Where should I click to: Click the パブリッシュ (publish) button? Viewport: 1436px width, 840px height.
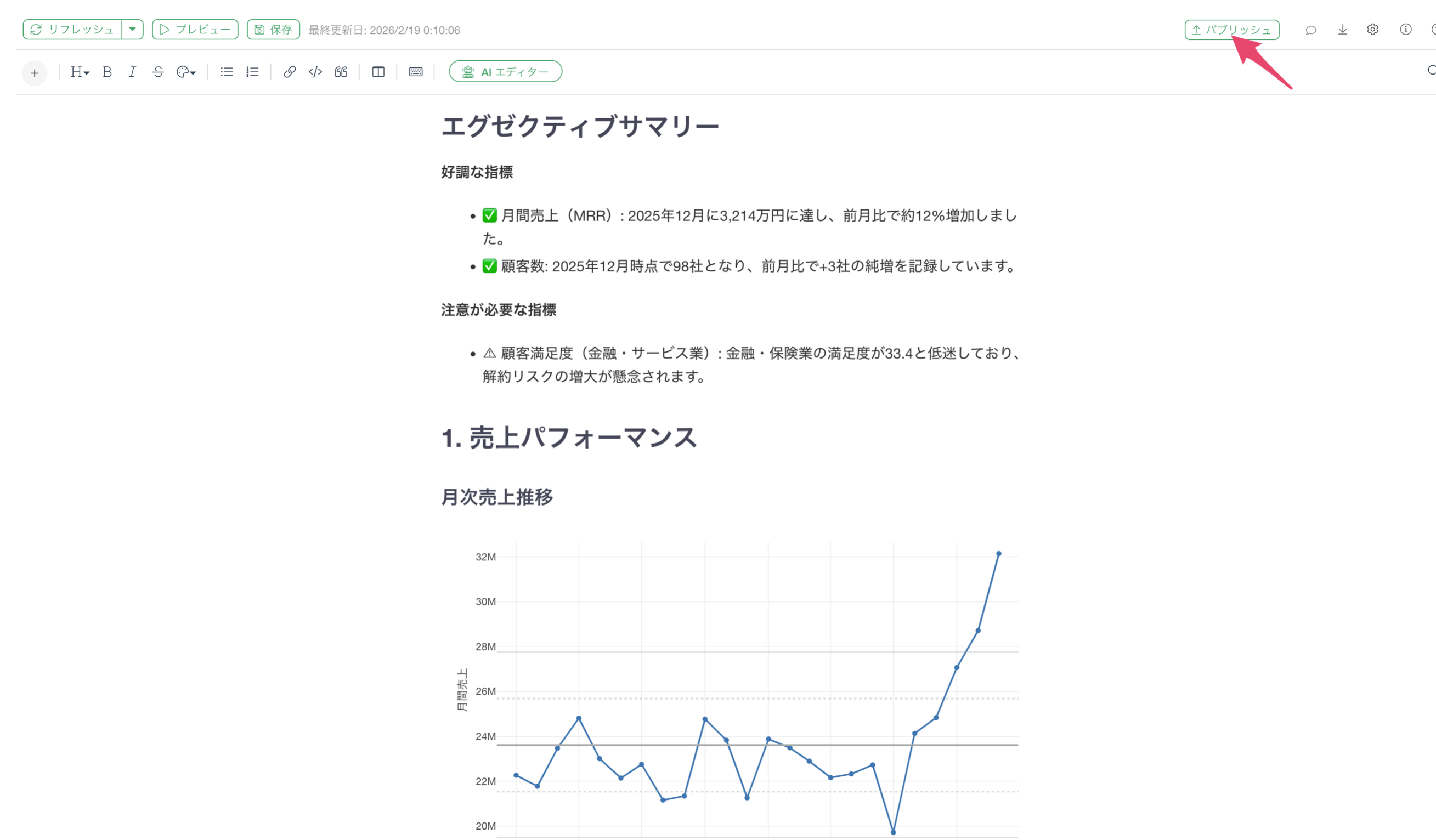click(1231, 30)
